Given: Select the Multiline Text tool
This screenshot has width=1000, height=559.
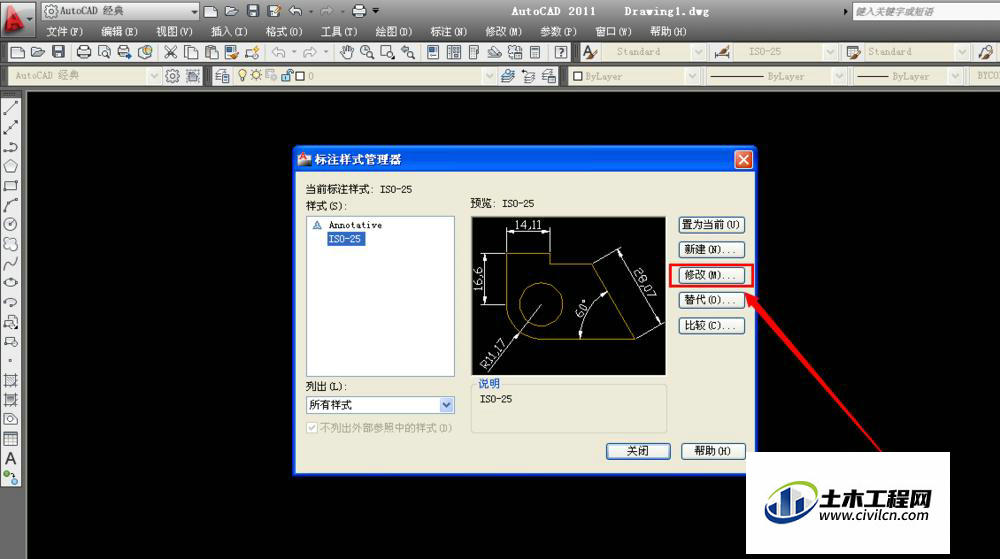Looking at the screenshot, I should point(10,458).
